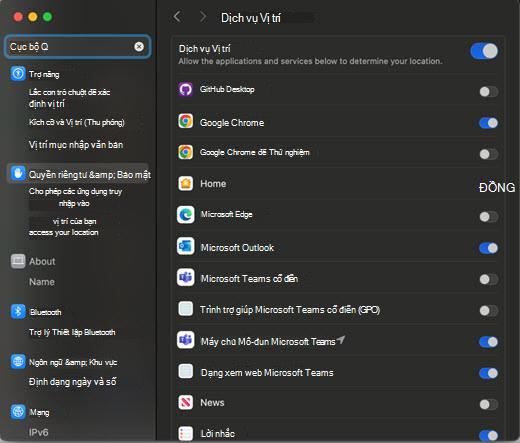Click the Microsoft Teams cổ điển icon

click(186, 277)
